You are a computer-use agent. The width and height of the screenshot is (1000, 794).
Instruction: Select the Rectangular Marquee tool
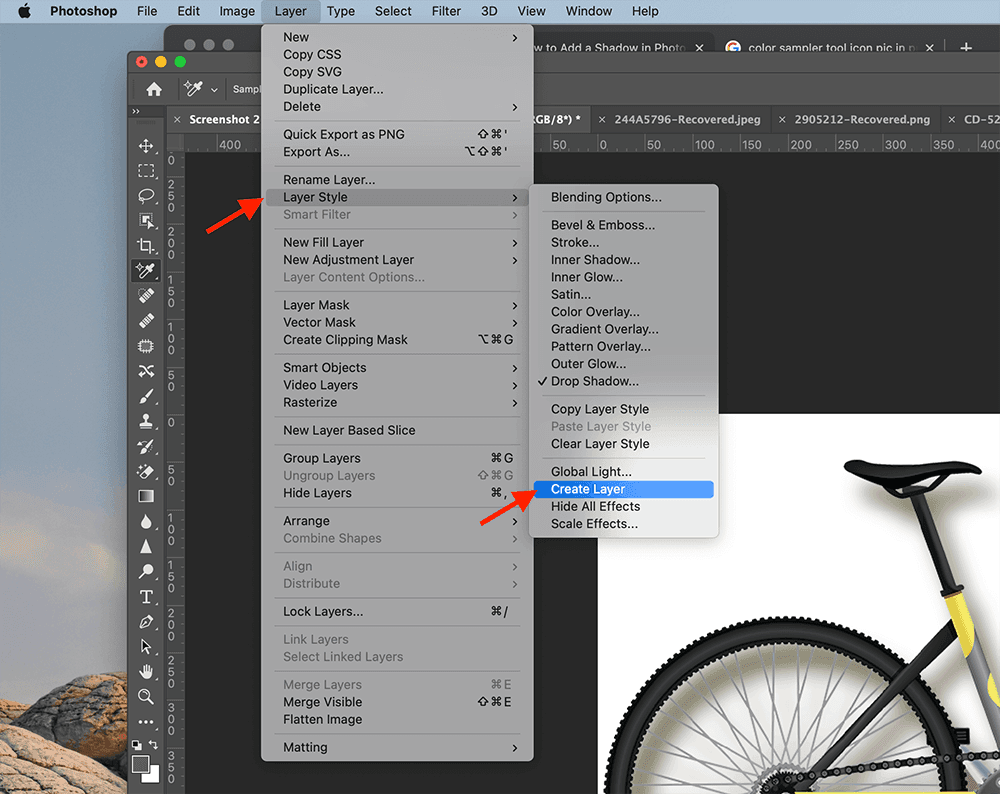click(x=146, y=171)
